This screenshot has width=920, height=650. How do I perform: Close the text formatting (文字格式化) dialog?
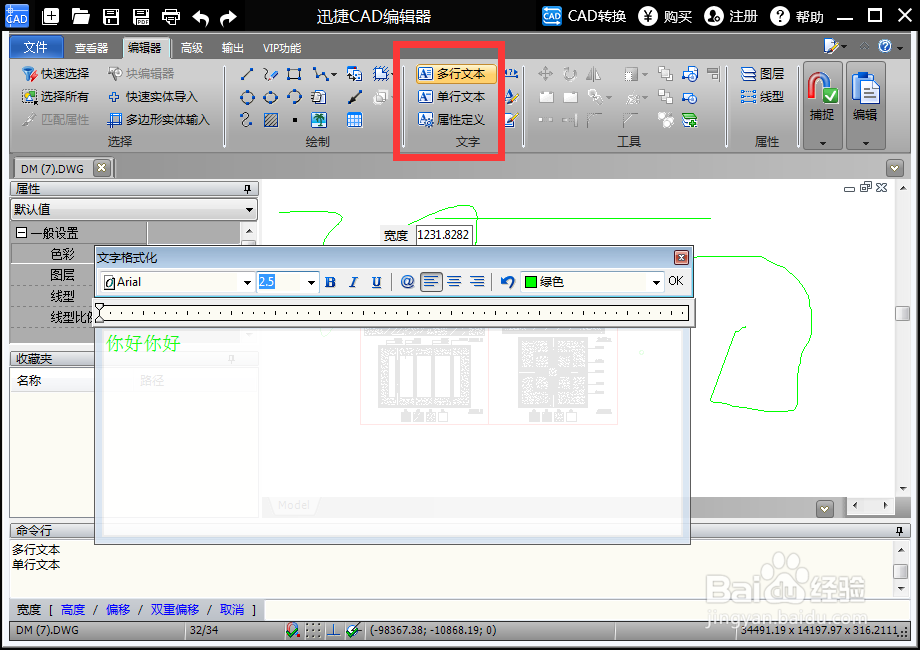pyautogui.click(x=681, y=258)
